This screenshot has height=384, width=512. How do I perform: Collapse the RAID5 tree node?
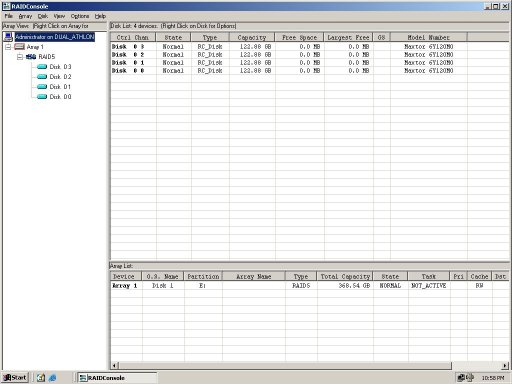click(x=20, y=57)
